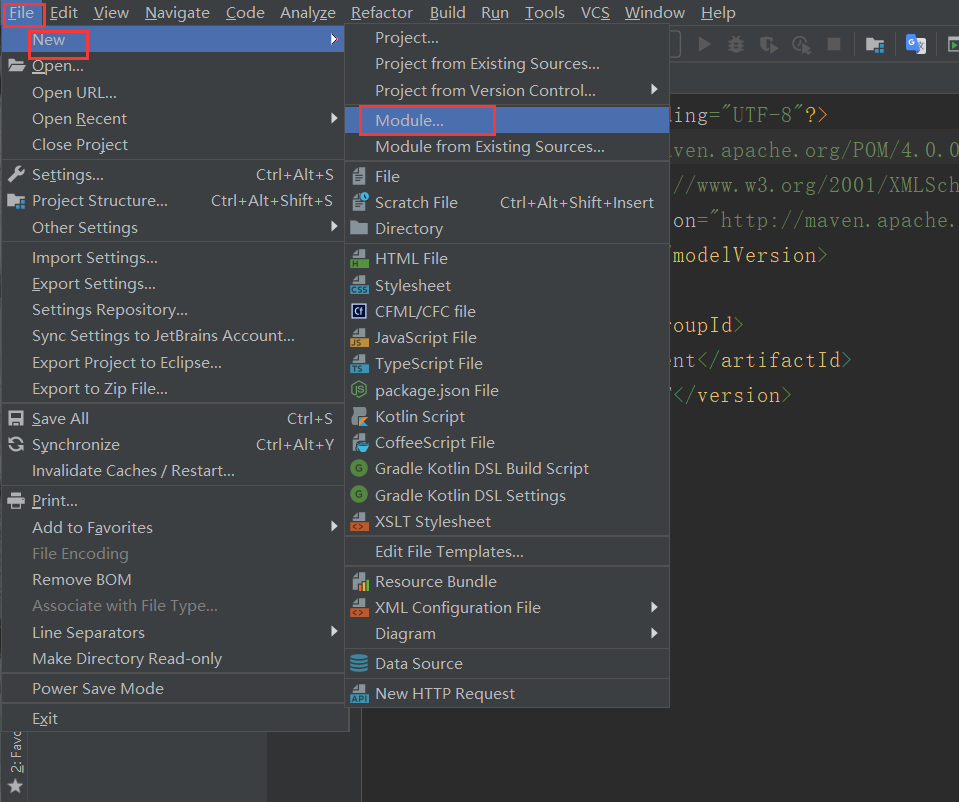The height and width of the screenshot is (802, 959).
Task: Click the Data Source database icon
Action: [359, 663]
